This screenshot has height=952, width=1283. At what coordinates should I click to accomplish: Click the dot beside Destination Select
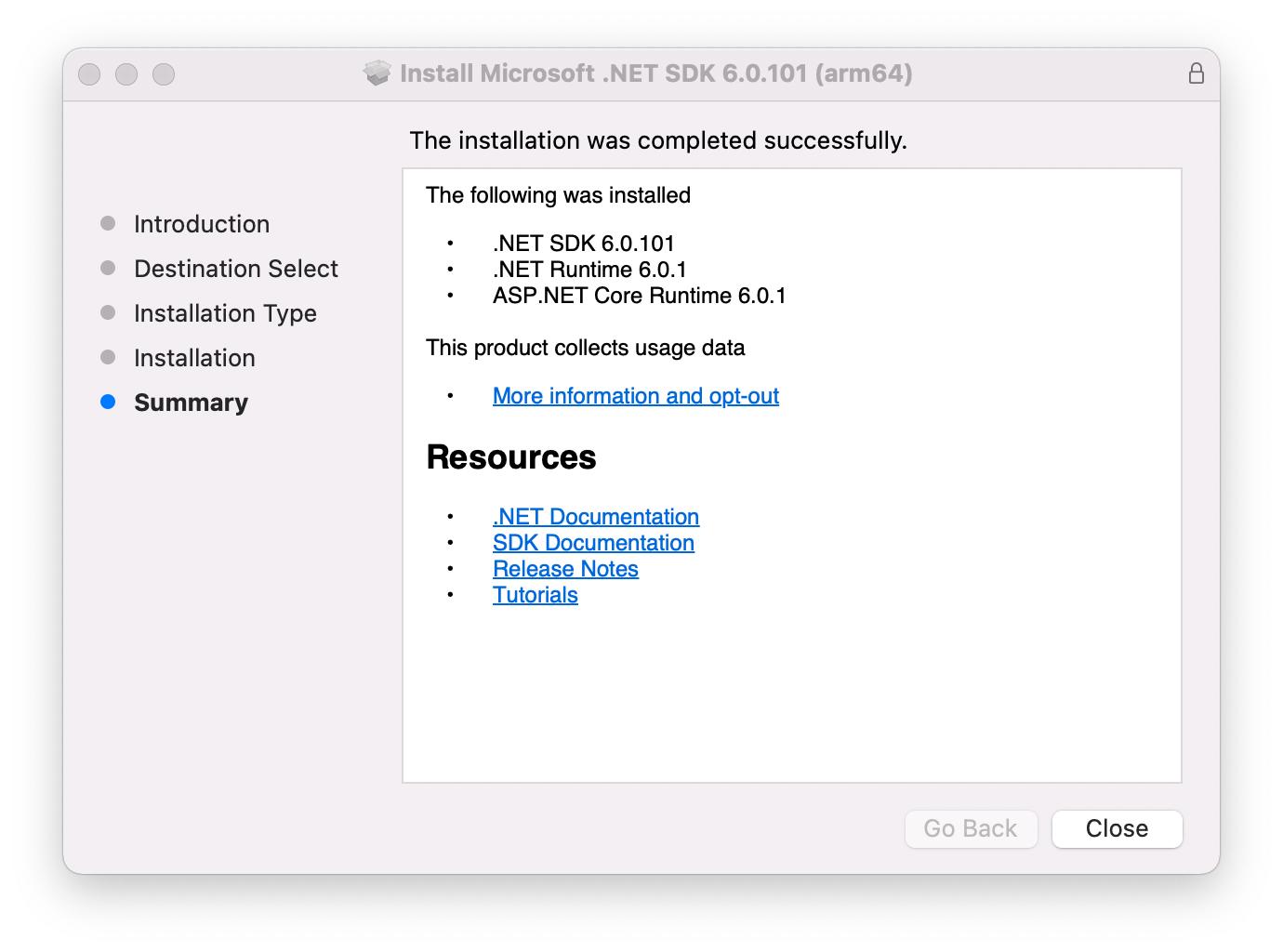coord(106,268)
